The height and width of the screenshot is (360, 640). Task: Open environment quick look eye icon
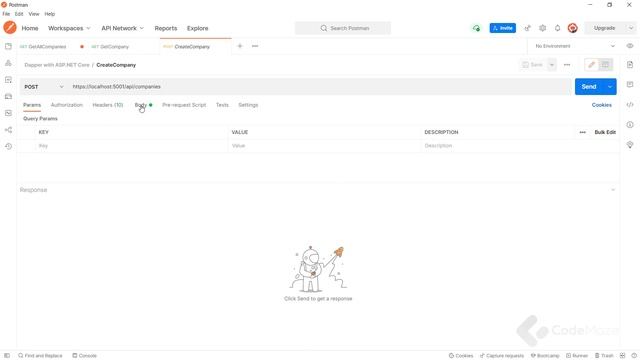click(630, 46)
